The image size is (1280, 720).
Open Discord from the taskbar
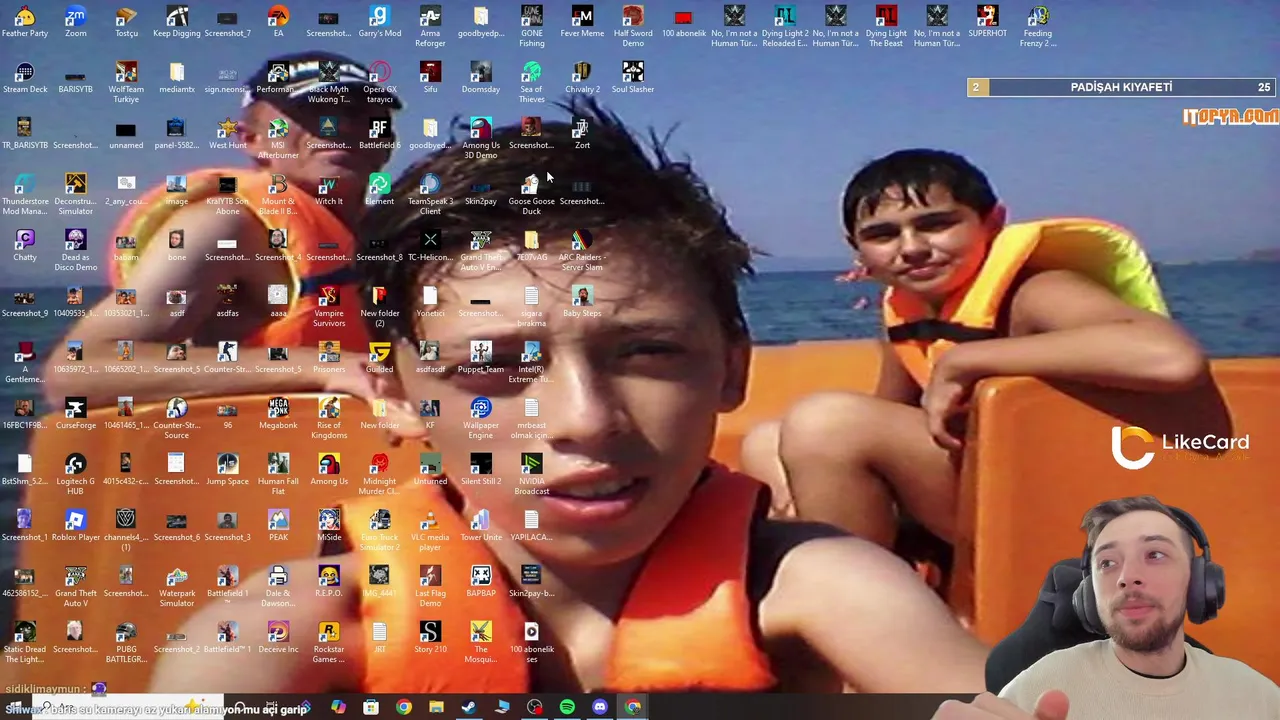600,707
